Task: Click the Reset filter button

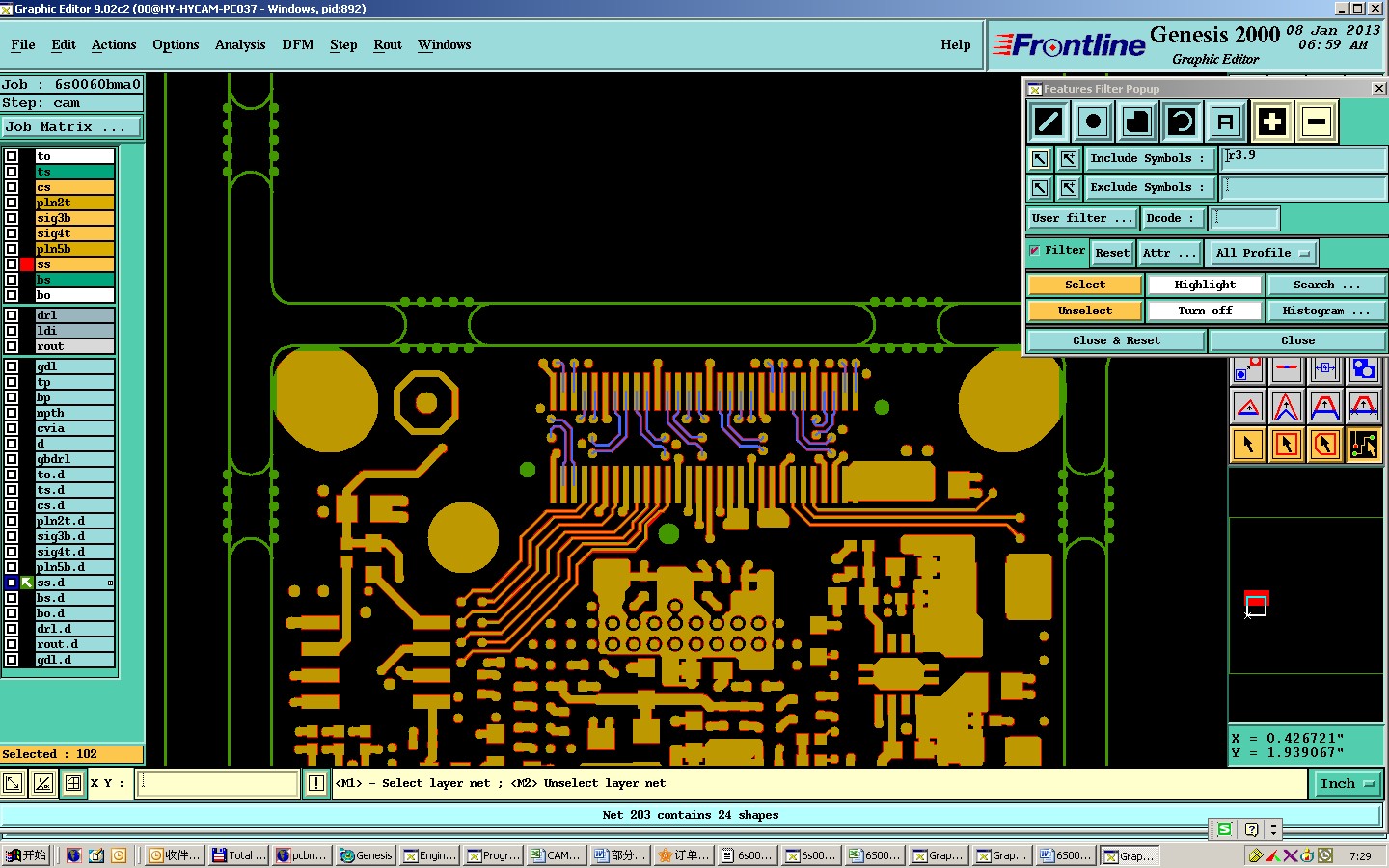Action: coord(1111,253)
